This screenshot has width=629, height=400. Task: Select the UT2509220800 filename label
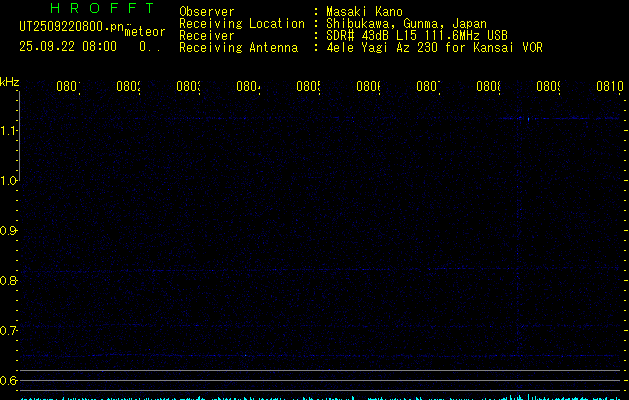pos(69,27)
